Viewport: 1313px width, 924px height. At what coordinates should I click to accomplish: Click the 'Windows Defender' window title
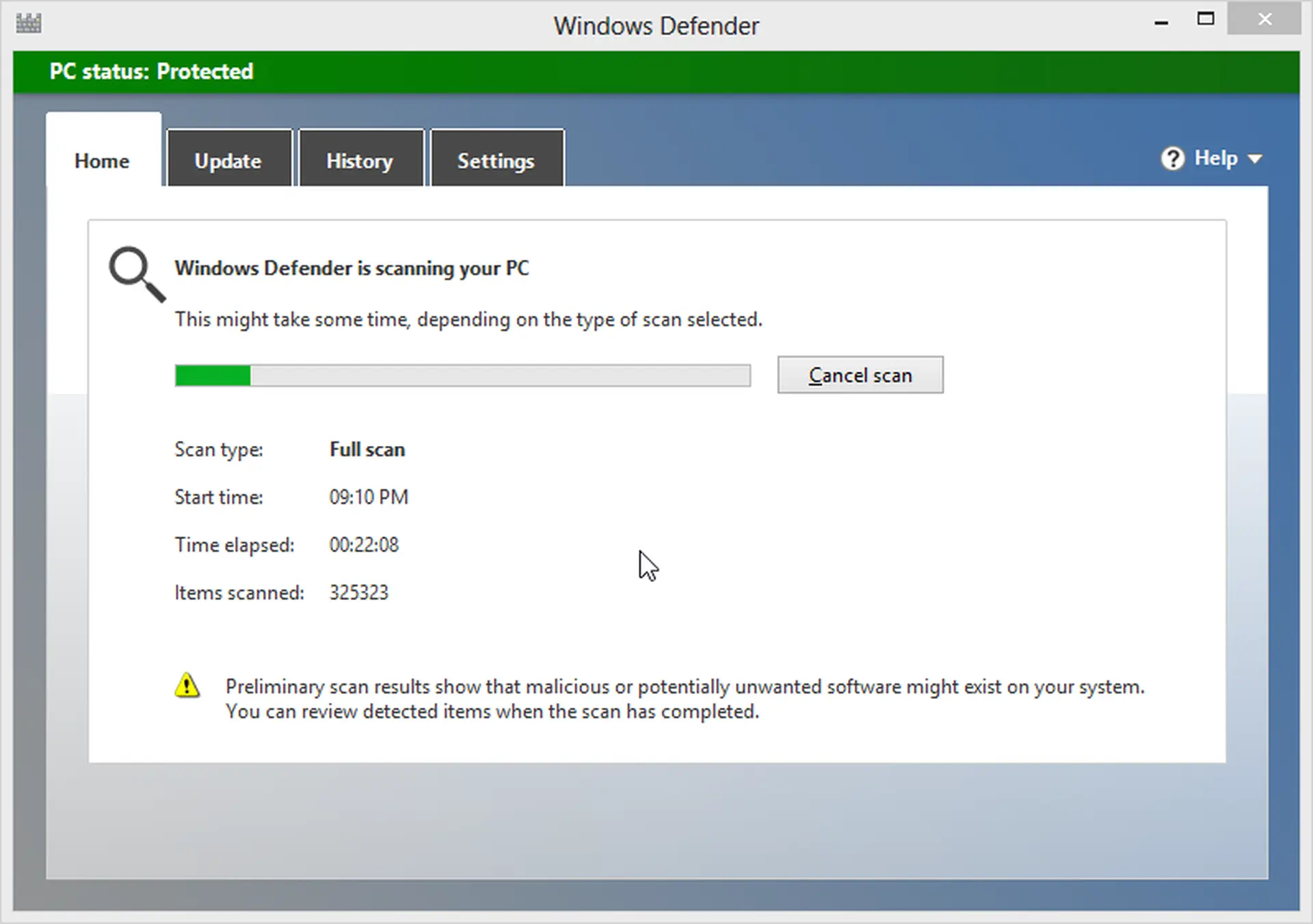click(656, 26)
